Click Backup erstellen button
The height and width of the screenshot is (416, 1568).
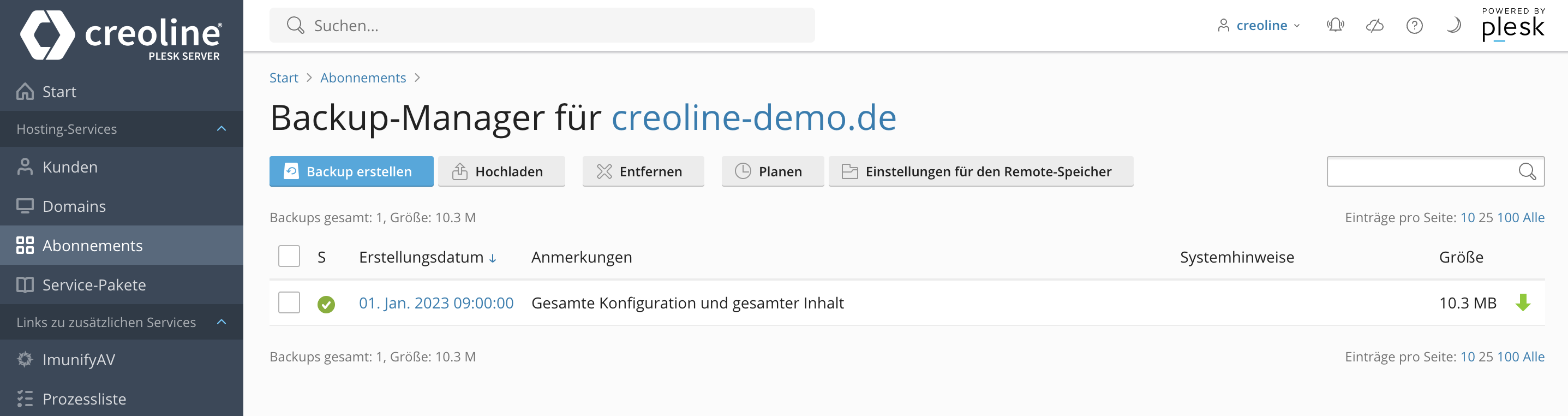[351, 171]
